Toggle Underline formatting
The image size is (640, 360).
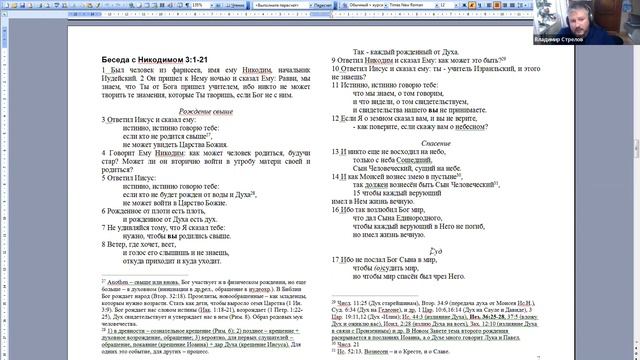[480, 5]
